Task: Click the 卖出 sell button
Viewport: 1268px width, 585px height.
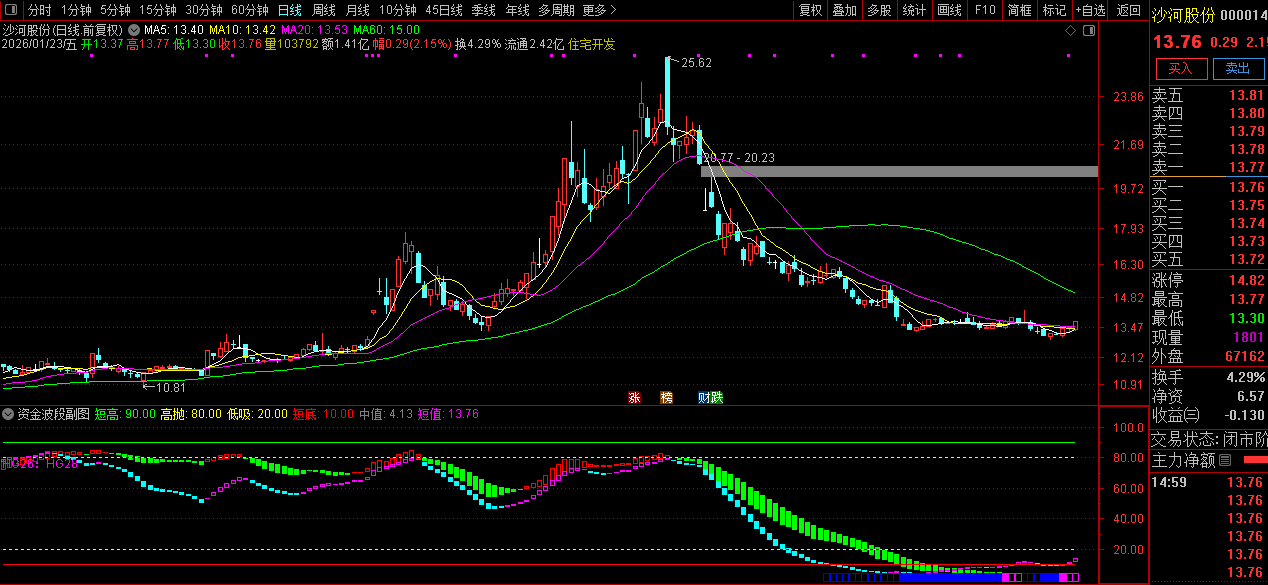Action: (1237, 68)
